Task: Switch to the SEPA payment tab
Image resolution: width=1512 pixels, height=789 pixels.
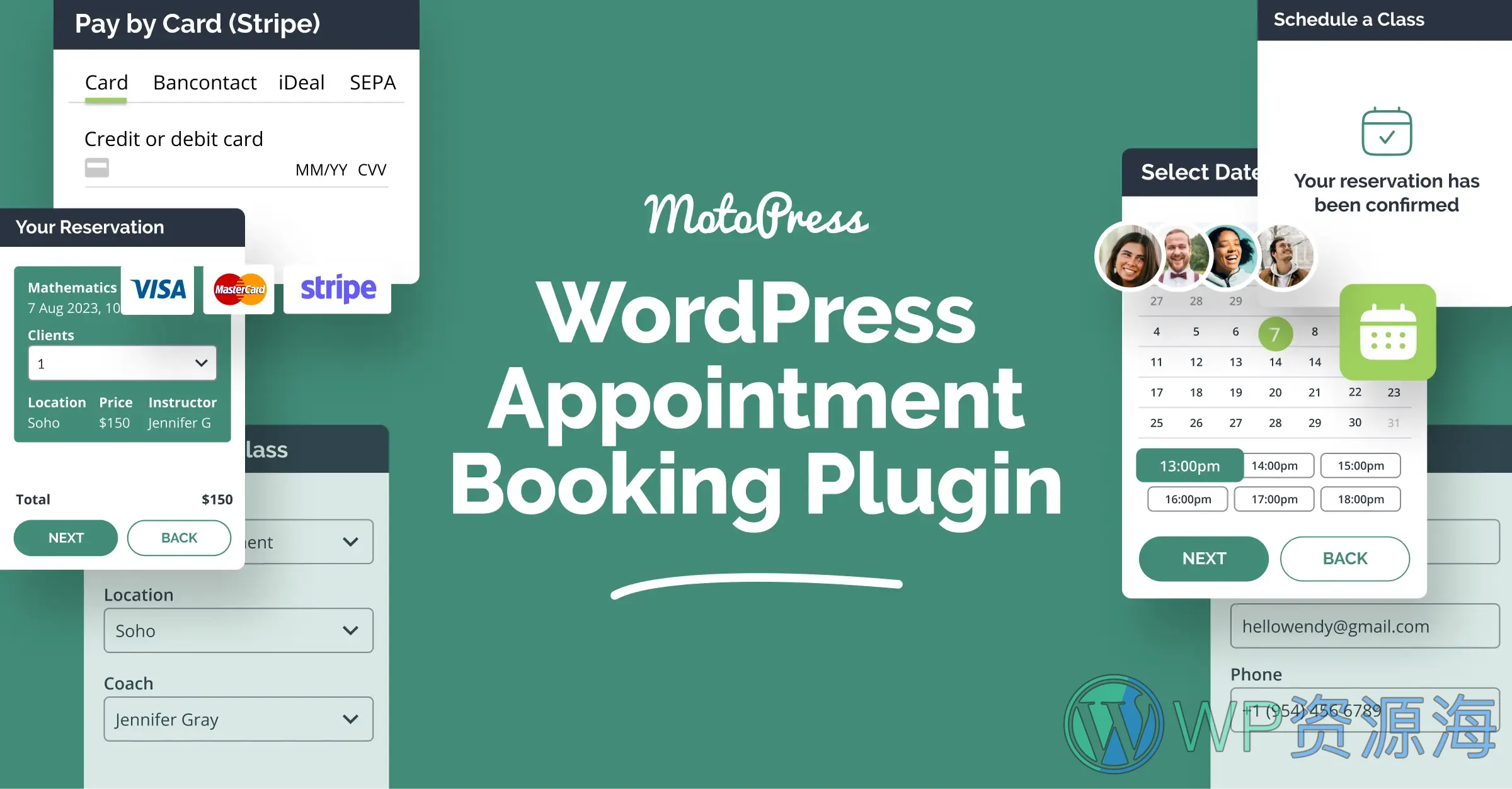Action: click(x=373, y=81)
